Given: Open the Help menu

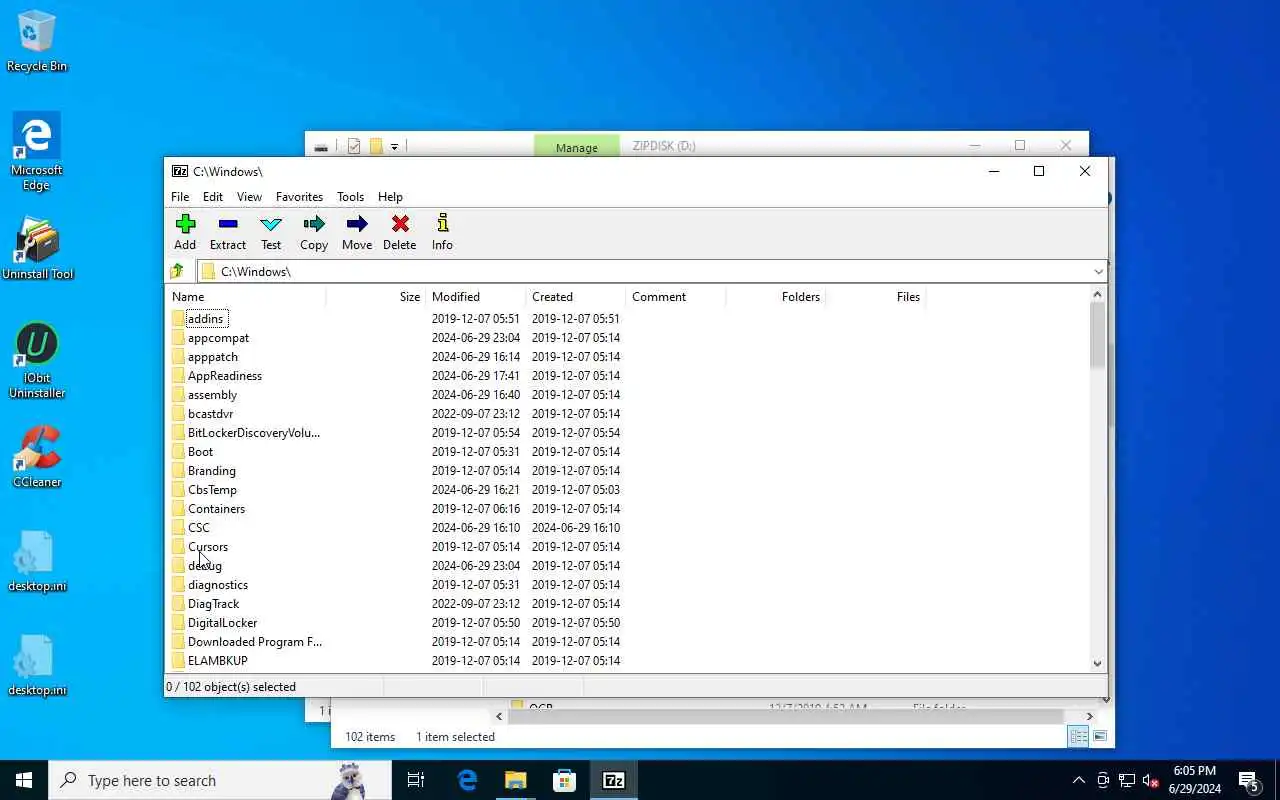Looking at the screenshot, I should click(390, 197).
